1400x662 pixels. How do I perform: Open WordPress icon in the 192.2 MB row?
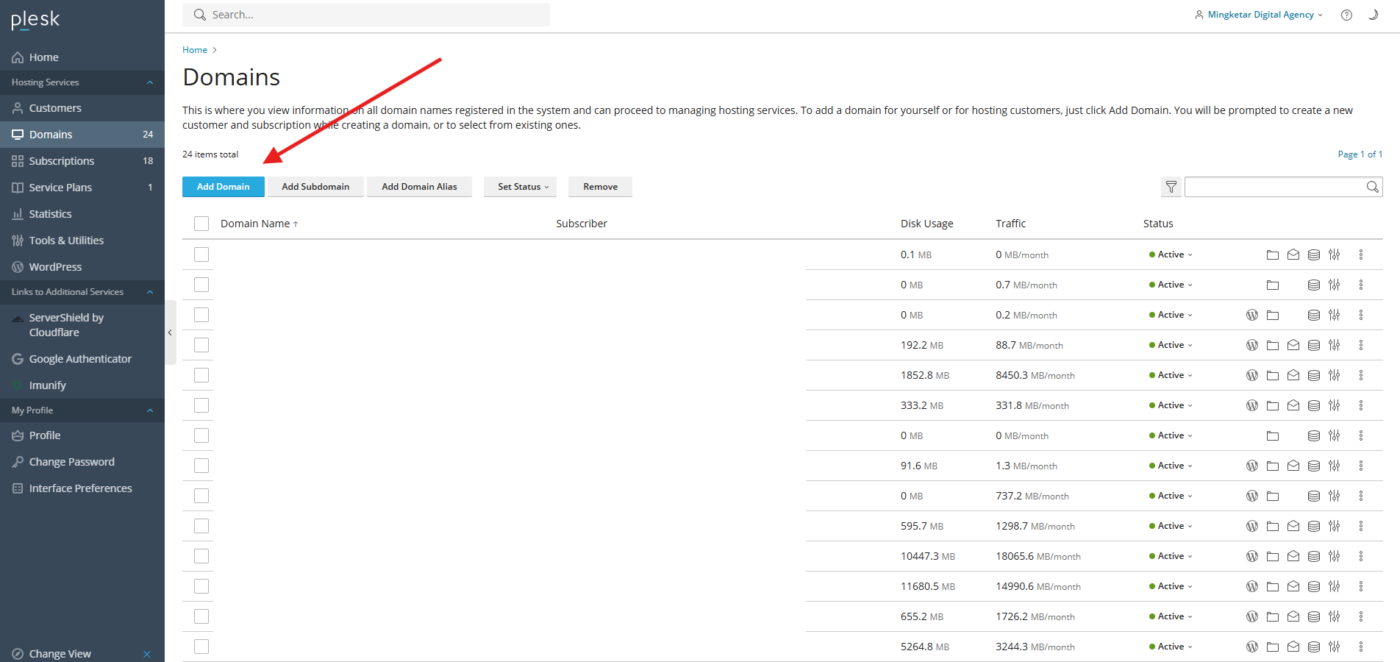click(x=1251, y=345)
